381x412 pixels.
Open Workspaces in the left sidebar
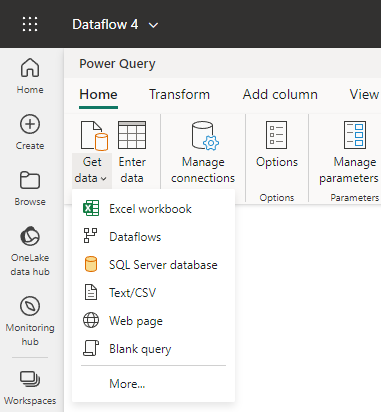pyautogui.click(x=30, y=388)
